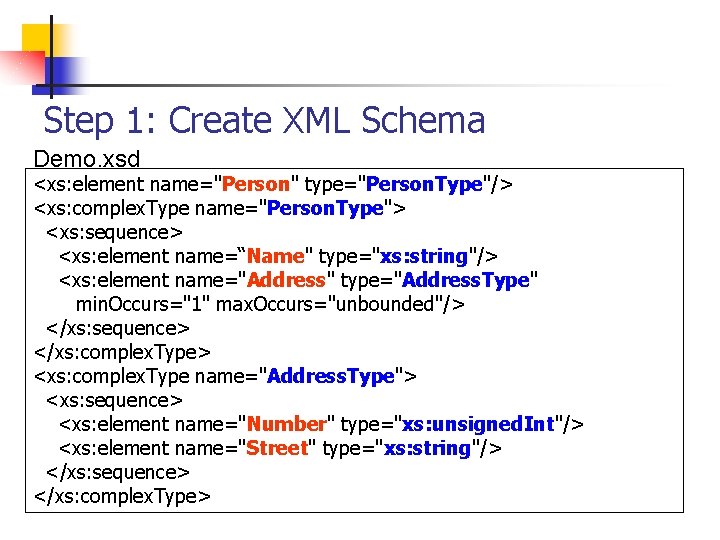Select the red "Address" element name
This screenshot has height=540, width=720.
coord(286,280)
